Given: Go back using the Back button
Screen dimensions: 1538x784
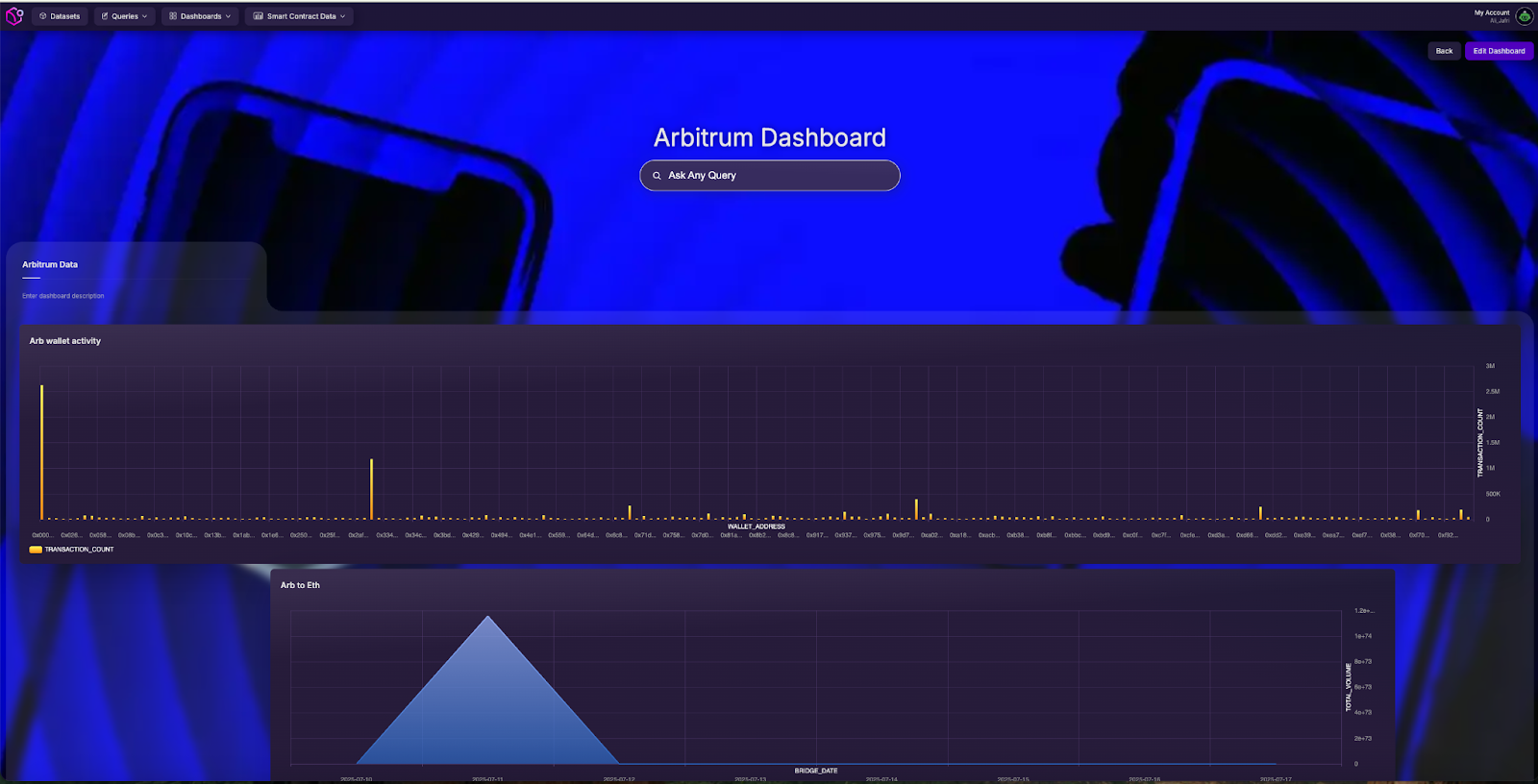Looking at the screenshot, I should pyautogui.click(x=1444, y=51).
